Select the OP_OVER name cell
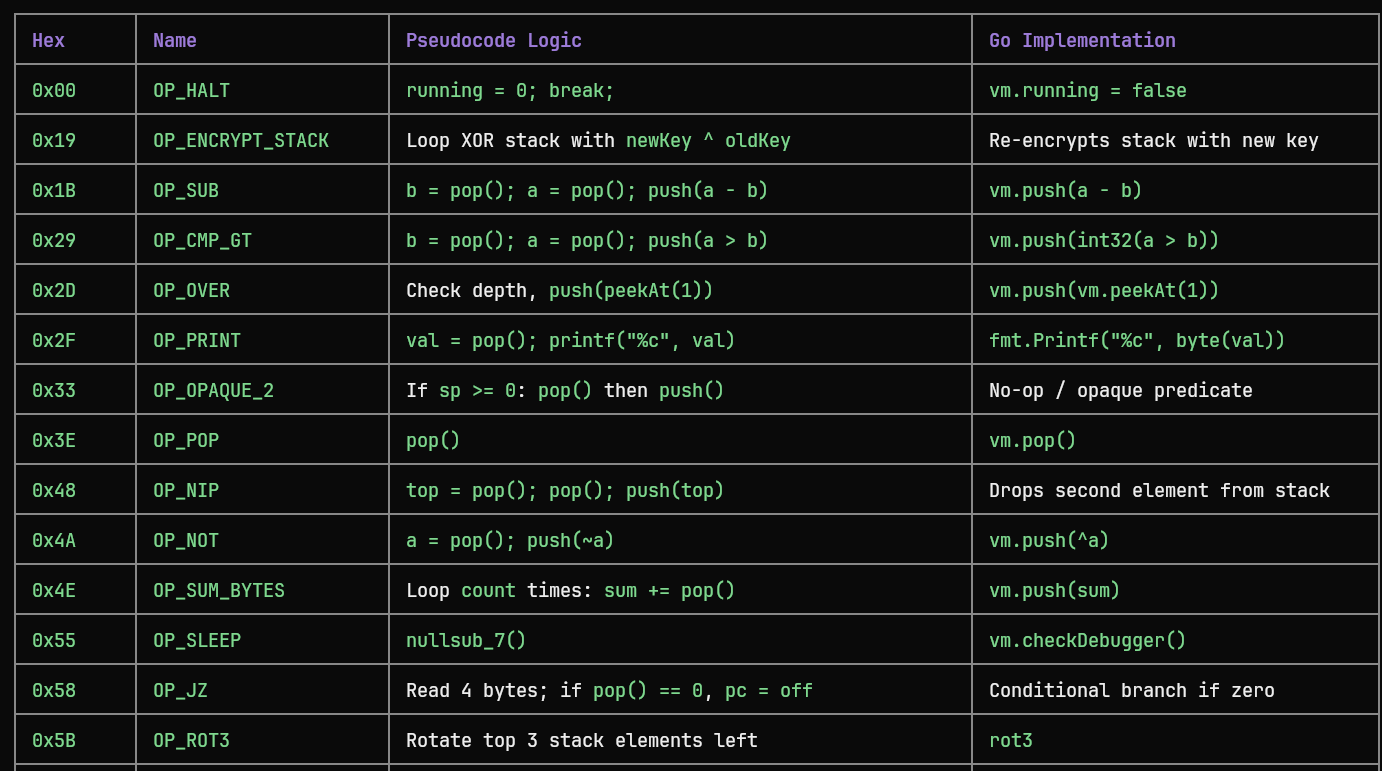Viewport: 1382px width, 771px height. 263,290
